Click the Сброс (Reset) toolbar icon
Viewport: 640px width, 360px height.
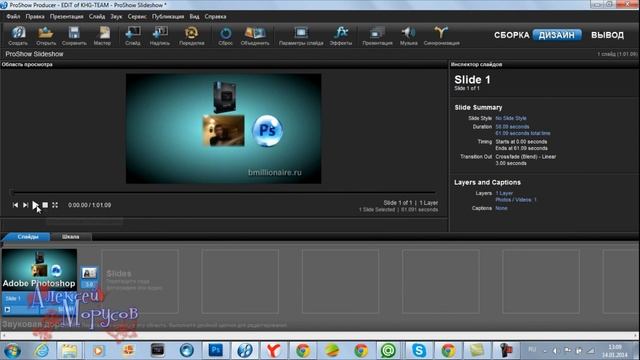(225, 36)
